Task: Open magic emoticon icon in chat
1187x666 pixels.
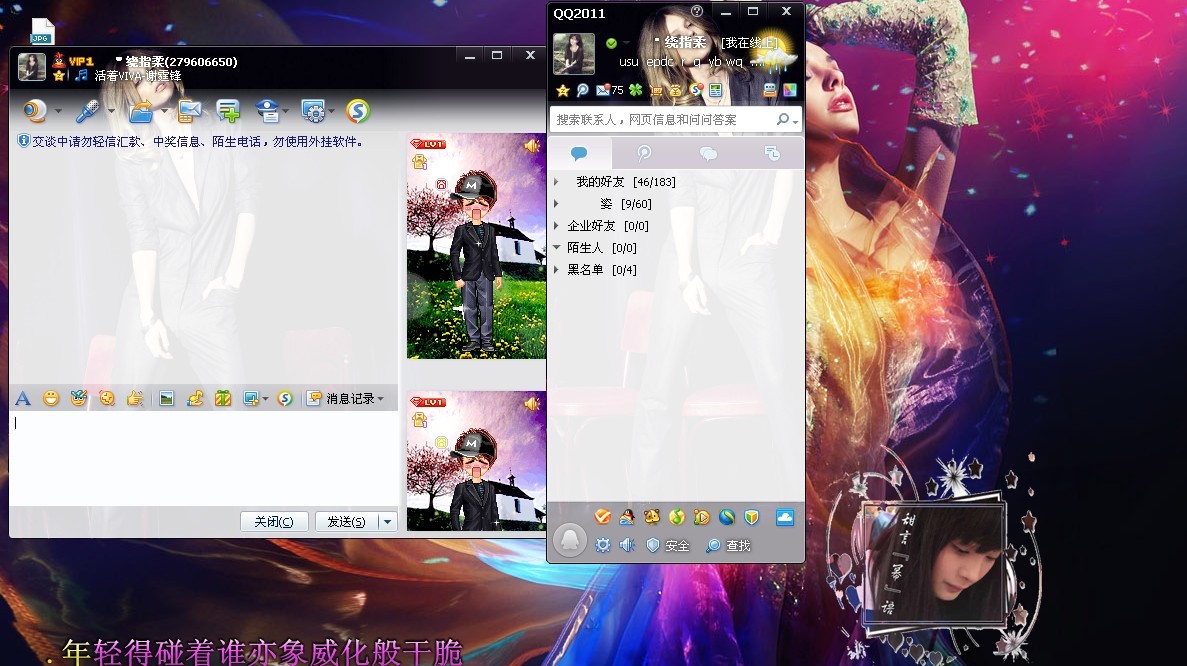Action: click(x=79, y=398)
